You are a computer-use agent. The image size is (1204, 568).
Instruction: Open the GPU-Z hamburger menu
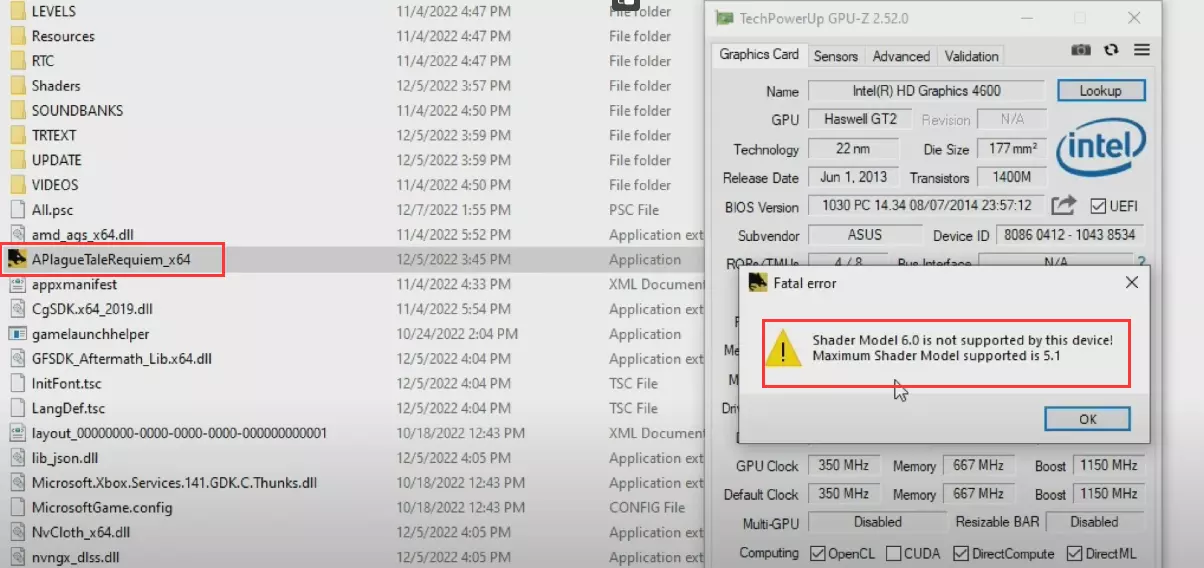[x=1141, y=50]
